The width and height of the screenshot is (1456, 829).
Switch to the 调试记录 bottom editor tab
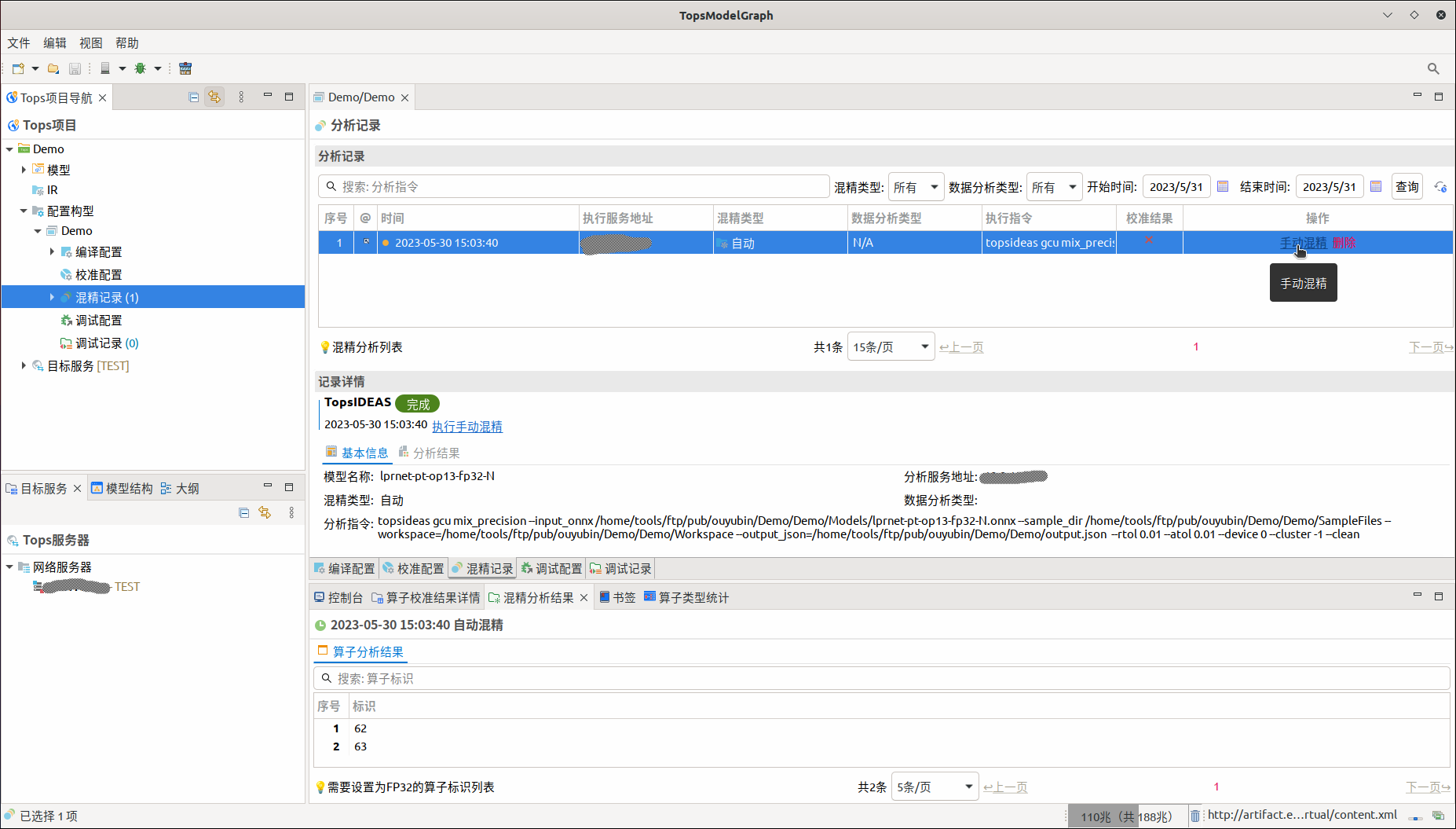point(620,568)
